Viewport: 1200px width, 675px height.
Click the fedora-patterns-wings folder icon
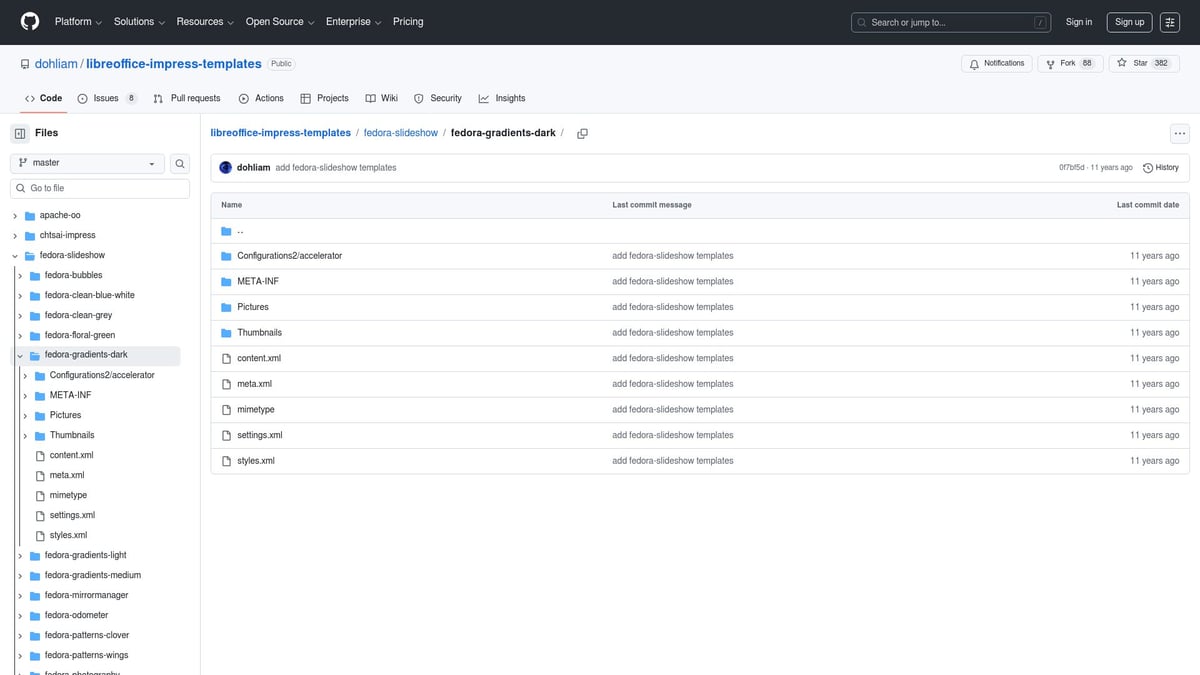pyautogui.click(x=35, y=655)
